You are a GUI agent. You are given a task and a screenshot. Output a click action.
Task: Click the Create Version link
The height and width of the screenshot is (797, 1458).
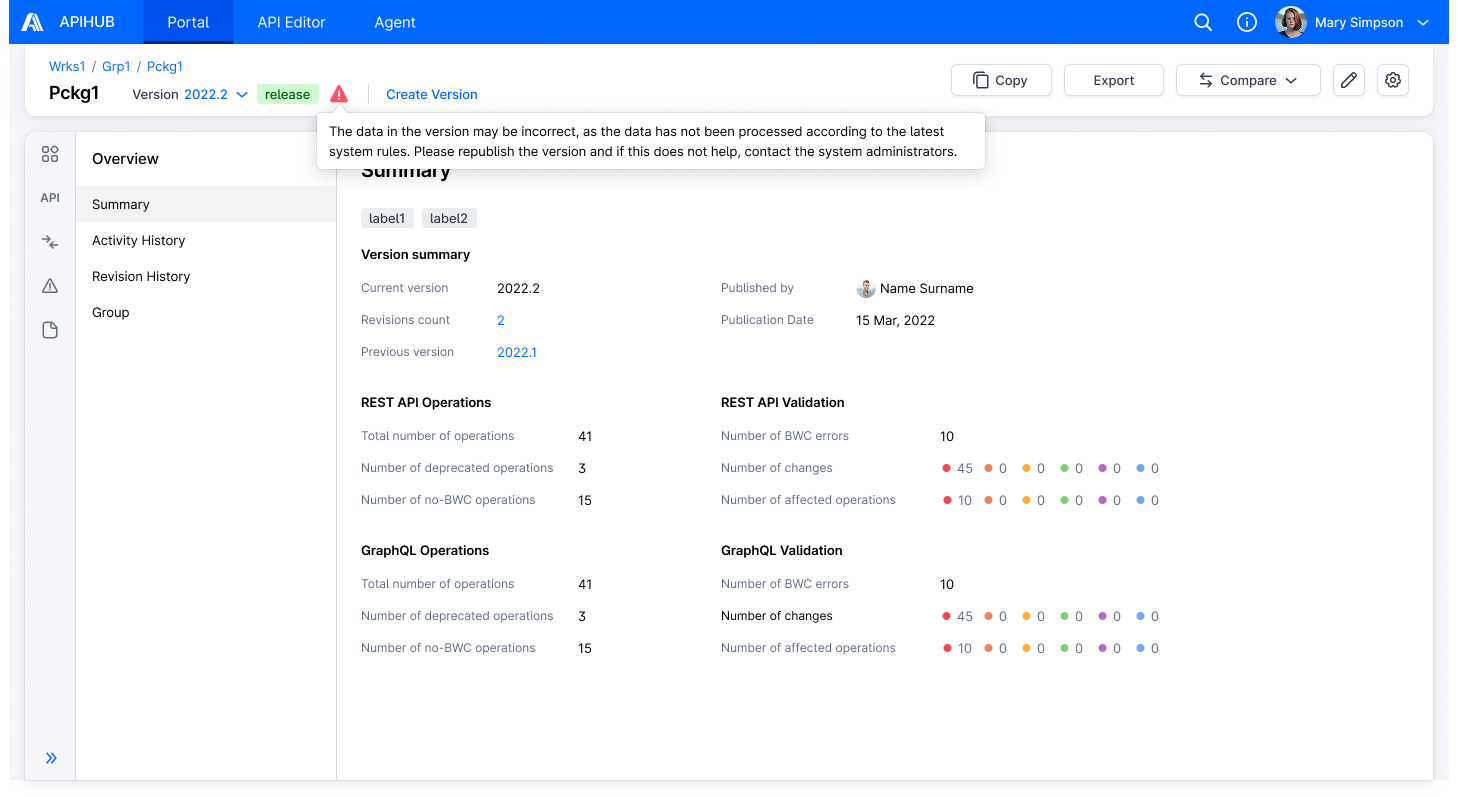click(x=432, y=94)
